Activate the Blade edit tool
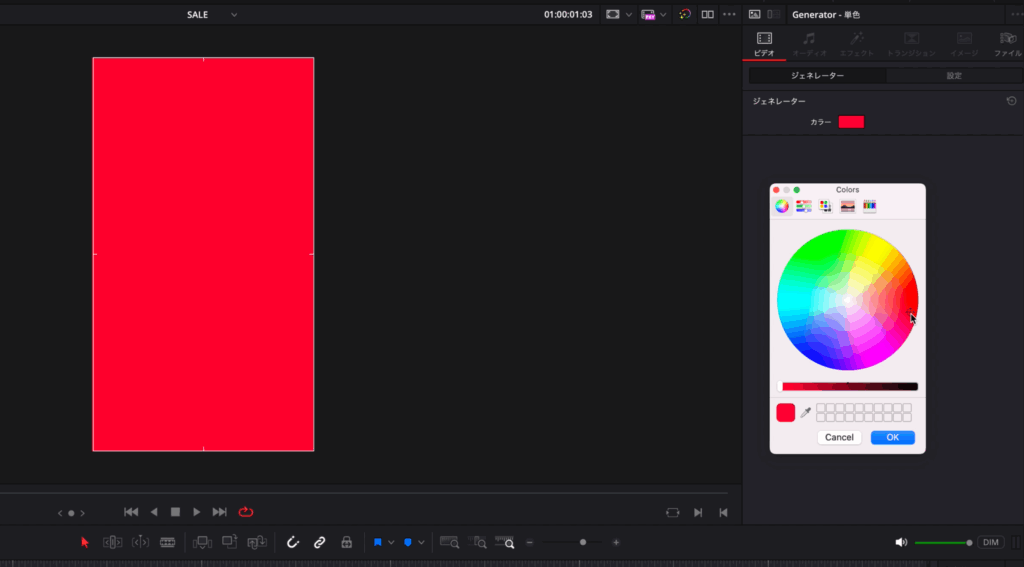Viewport: 1024px width, 567px height. pos(167,542)
